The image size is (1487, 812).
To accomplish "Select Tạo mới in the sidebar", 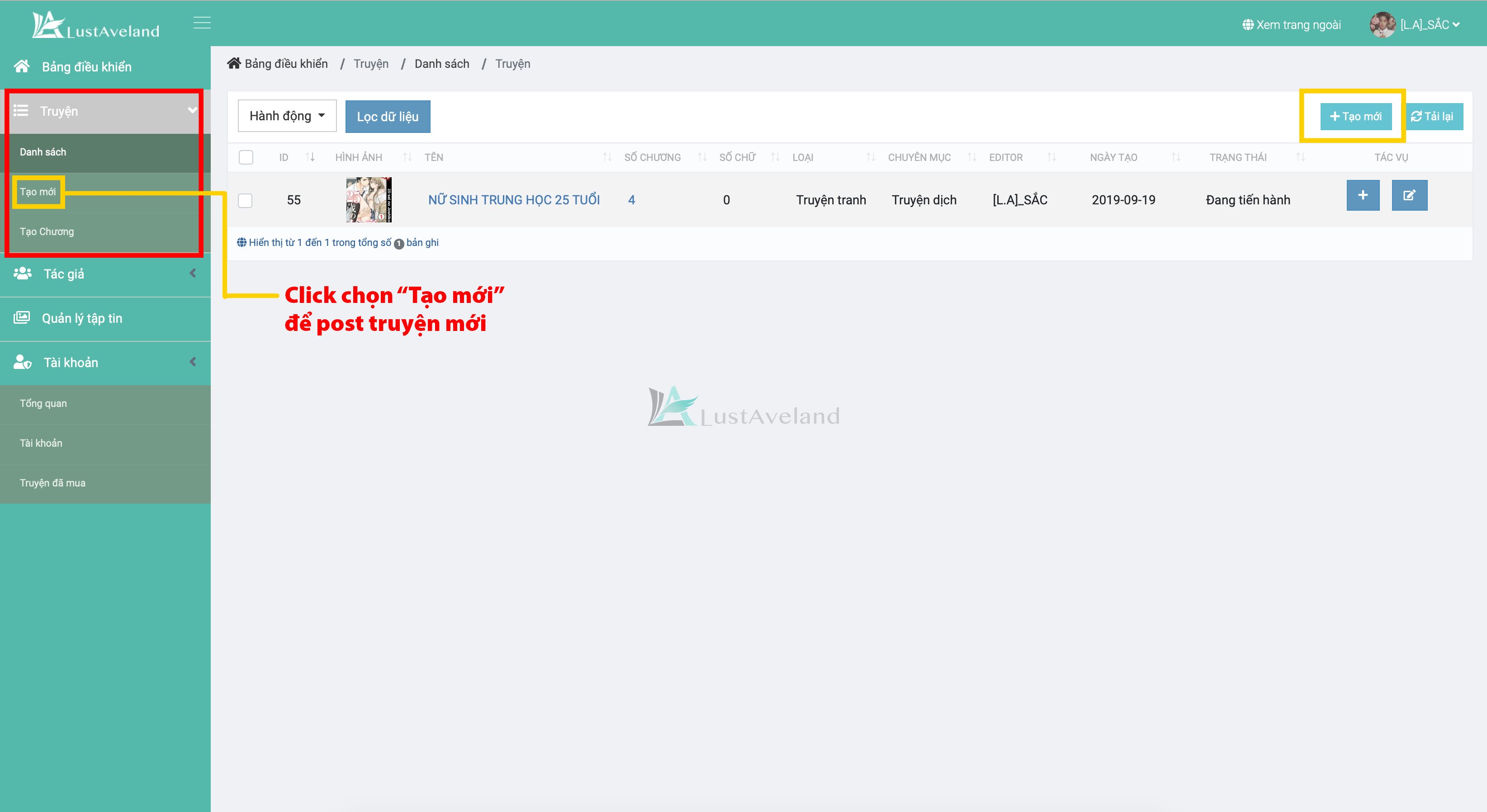I will coord(38,192).
